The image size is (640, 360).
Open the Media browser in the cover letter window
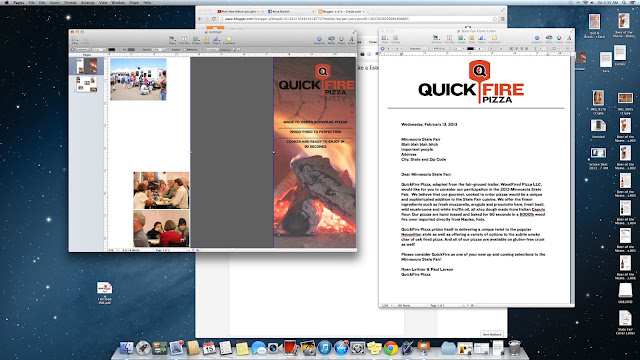click(549, 39)
